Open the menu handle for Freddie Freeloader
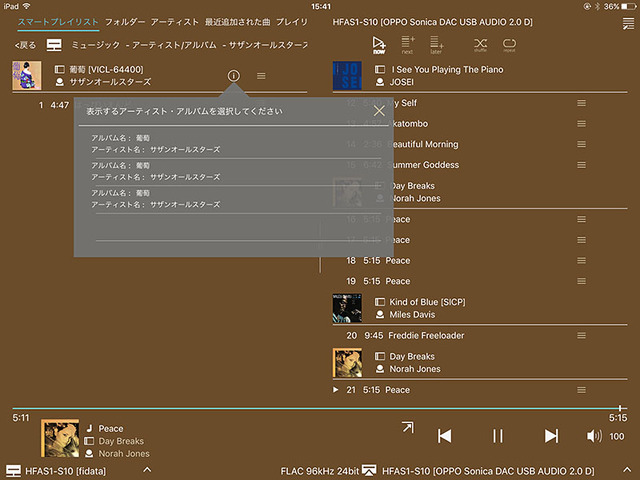 click(581, 336)
